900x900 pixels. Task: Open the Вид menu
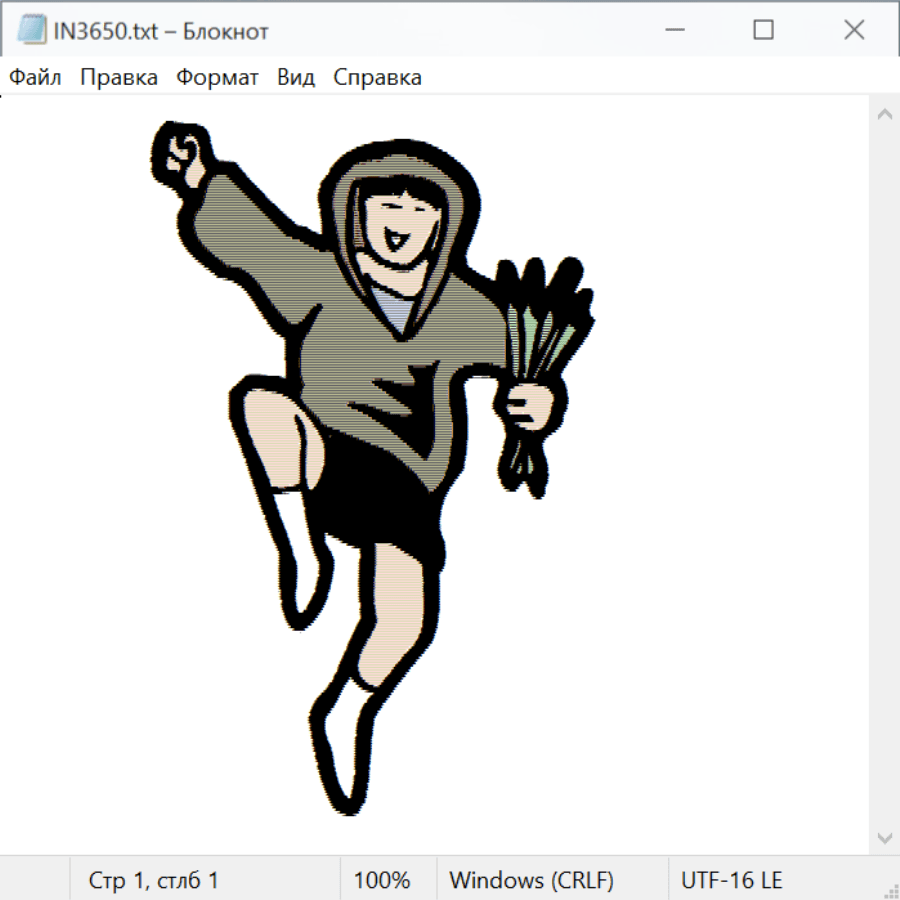(x=296, y=78)
